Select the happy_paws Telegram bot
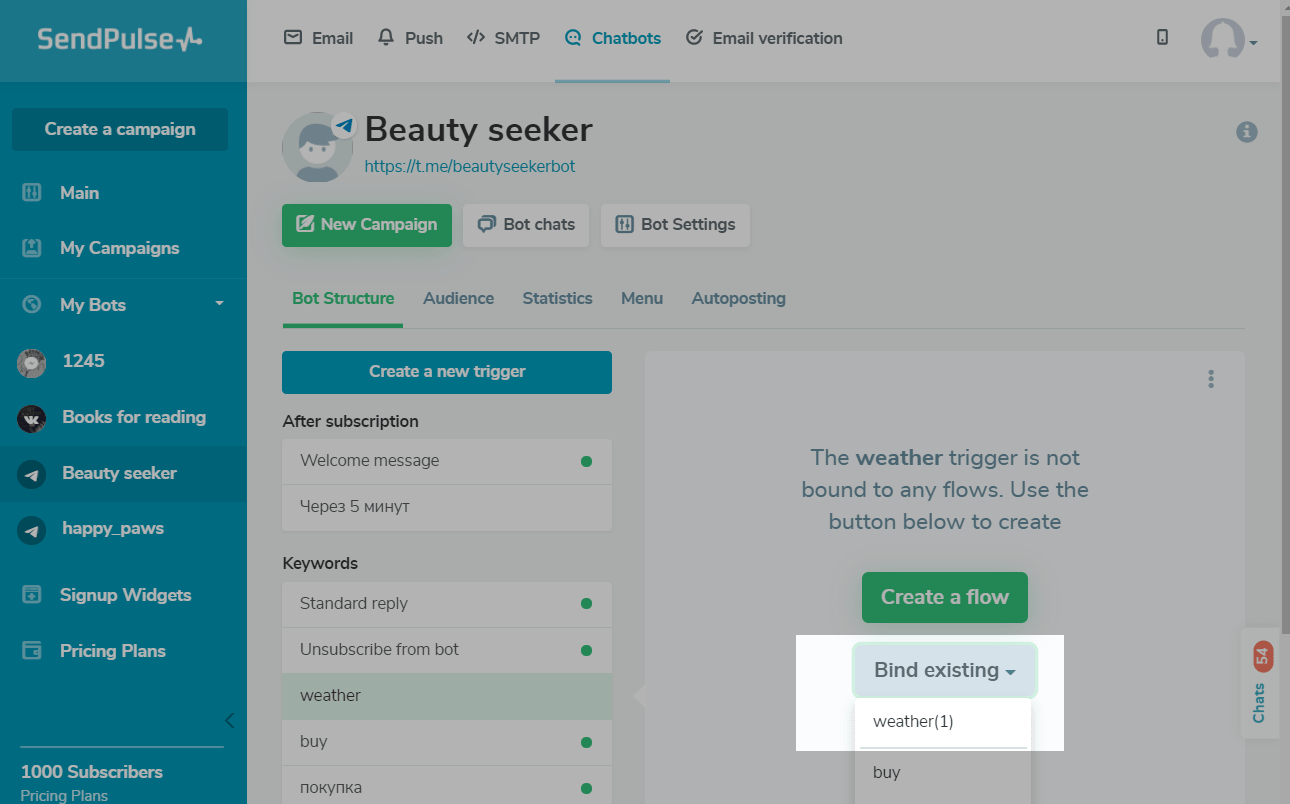Screen dimensions: 1290x804 112,528
